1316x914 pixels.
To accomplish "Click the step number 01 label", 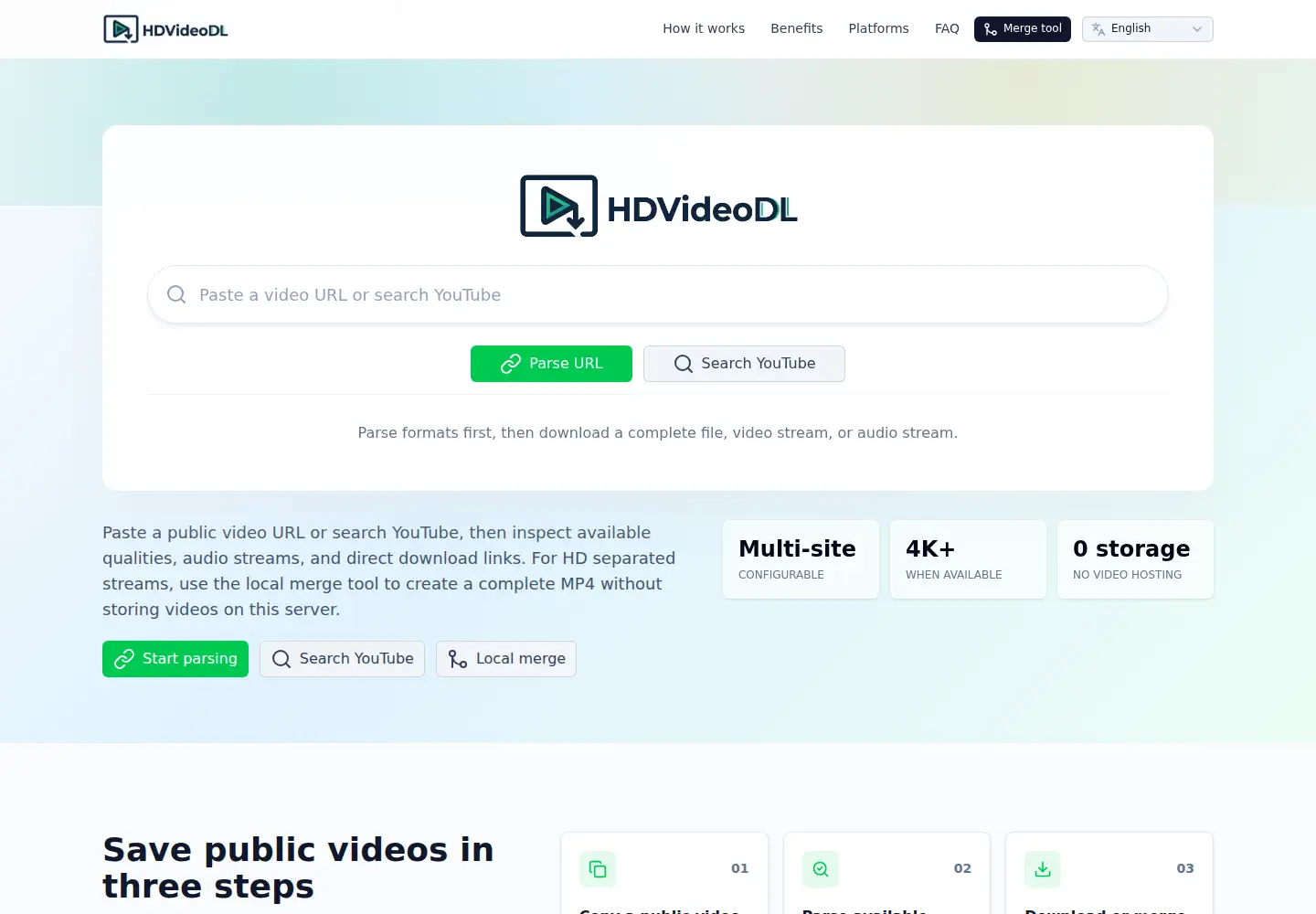I will pos(739,868).
